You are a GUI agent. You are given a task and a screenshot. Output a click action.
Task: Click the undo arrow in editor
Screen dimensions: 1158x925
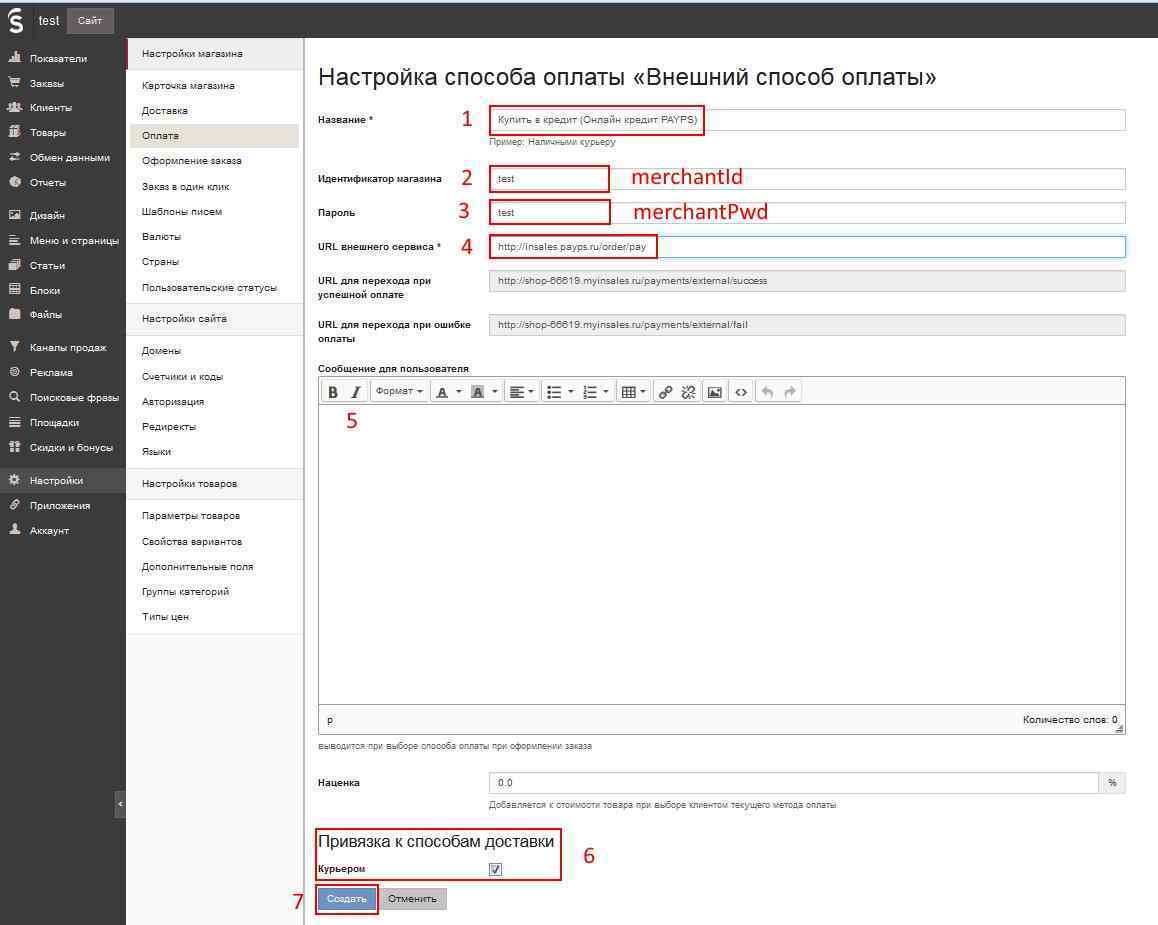pos(767,392)
